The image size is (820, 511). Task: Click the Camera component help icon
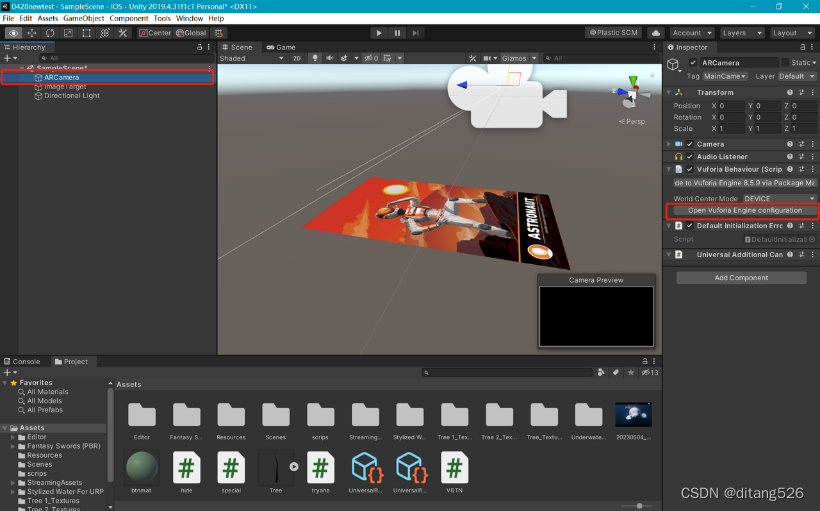tap(790, 144)
